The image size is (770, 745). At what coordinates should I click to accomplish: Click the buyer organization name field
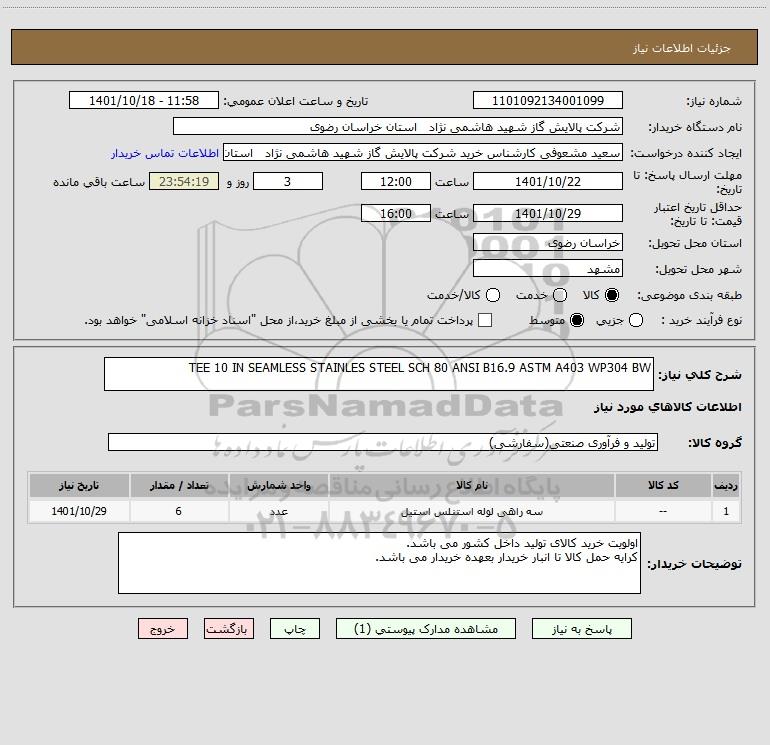[398, 127]
